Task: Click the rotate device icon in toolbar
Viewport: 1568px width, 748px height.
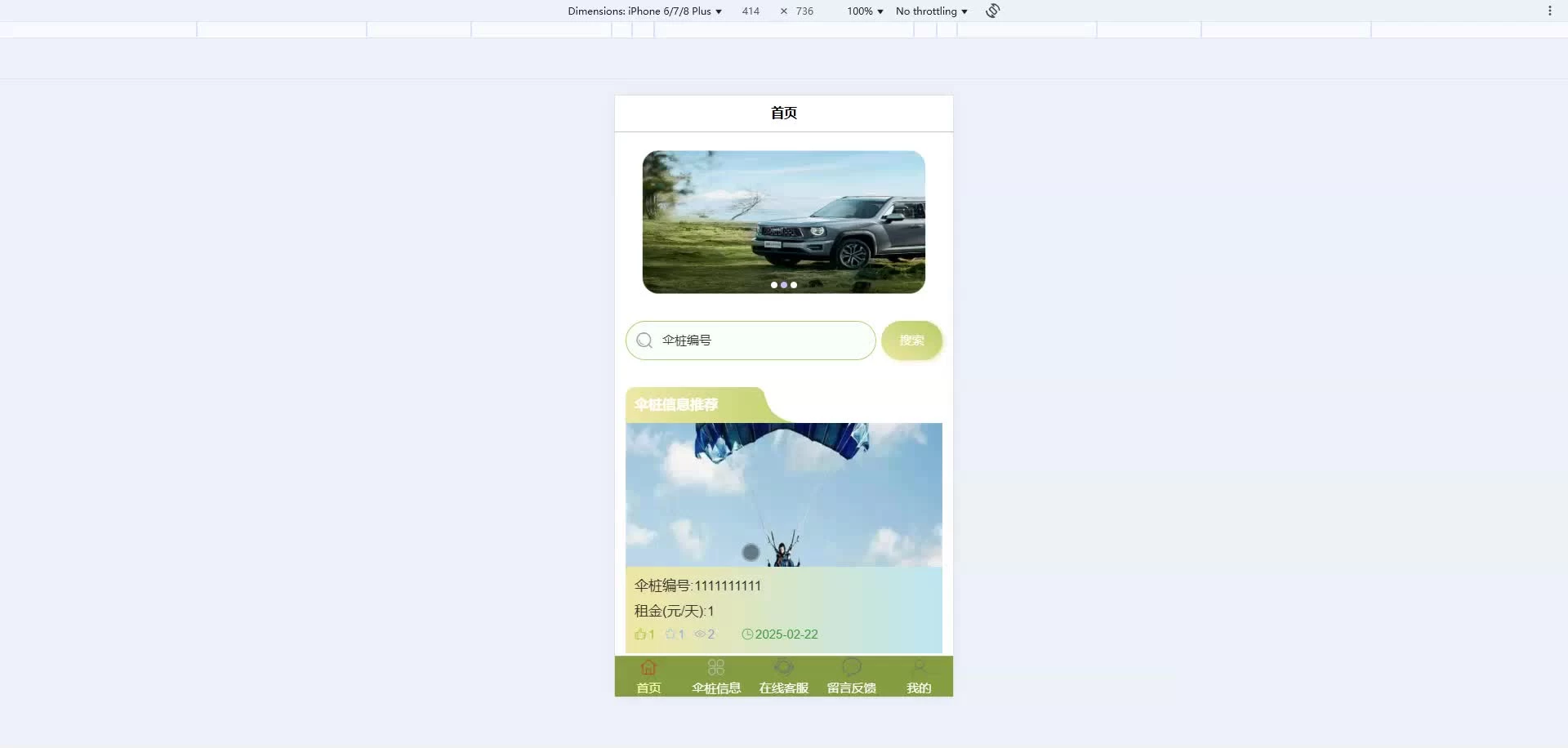Action: (992, 11)
